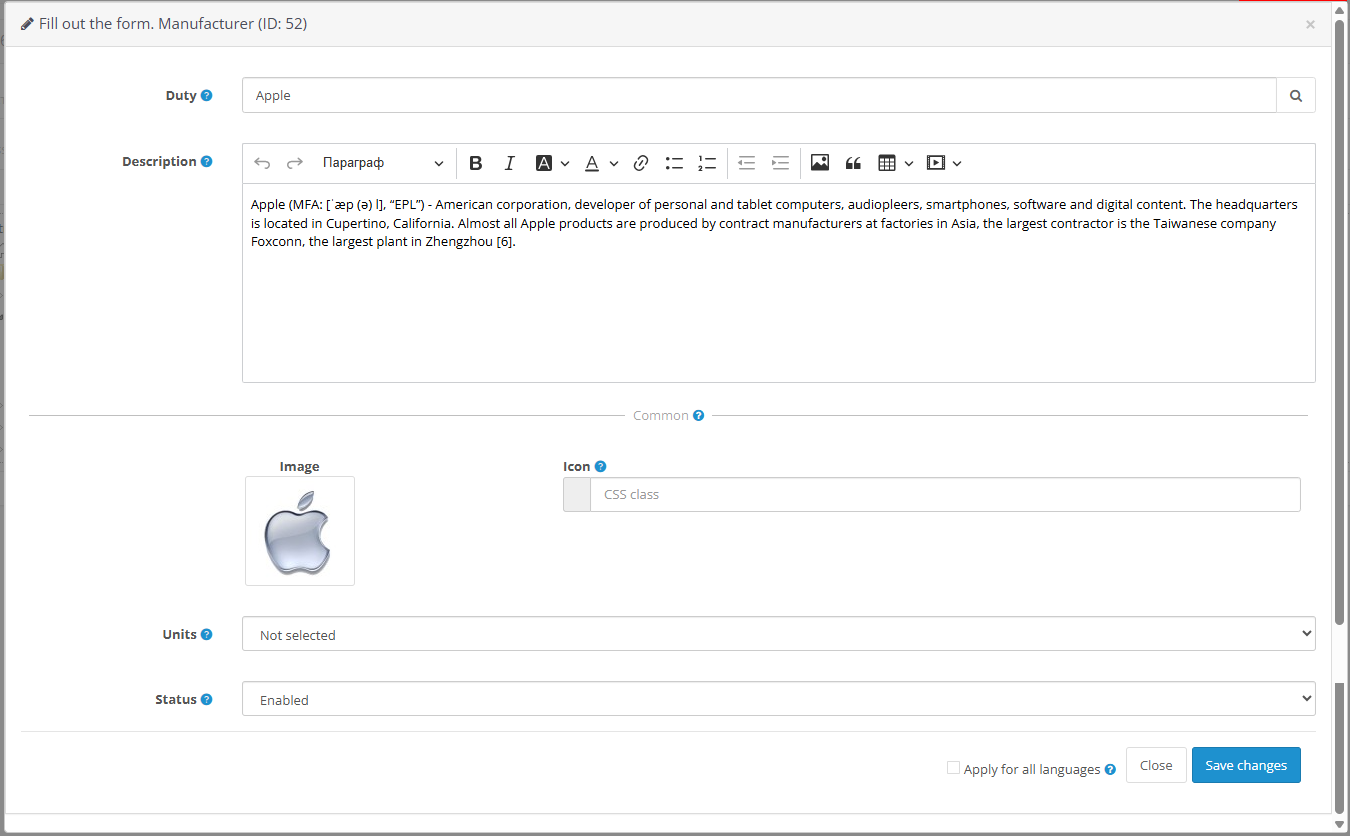Open media options dropdown arrow

[x=957, y=163]
